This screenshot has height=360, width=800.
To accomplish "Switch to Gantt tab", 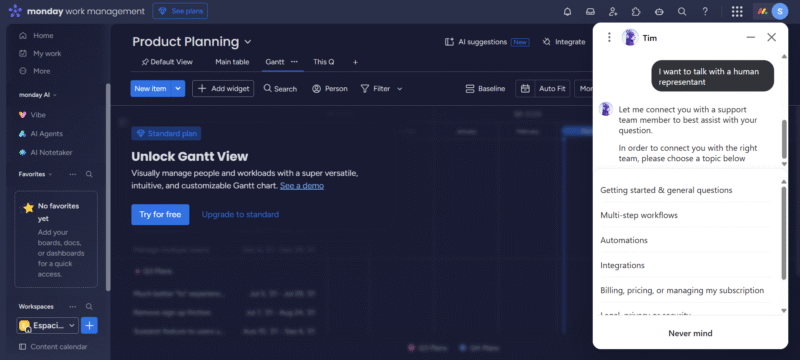I will pyautogui.click(x=274, y=62).
